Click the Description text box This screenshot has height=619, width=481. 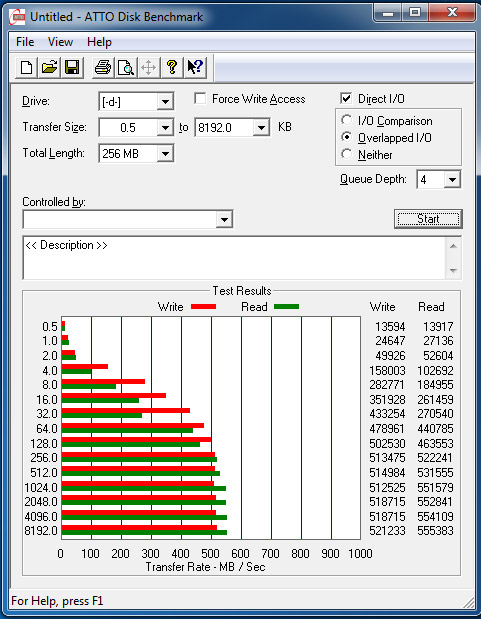(x=235, y=258)
